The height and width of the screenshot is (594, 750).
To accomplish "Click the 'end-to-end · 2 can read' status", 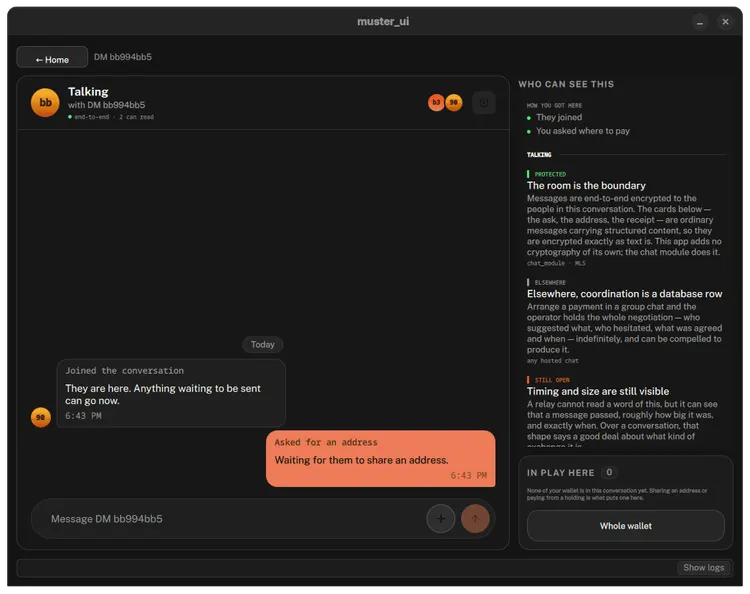I will pos(111,117).
